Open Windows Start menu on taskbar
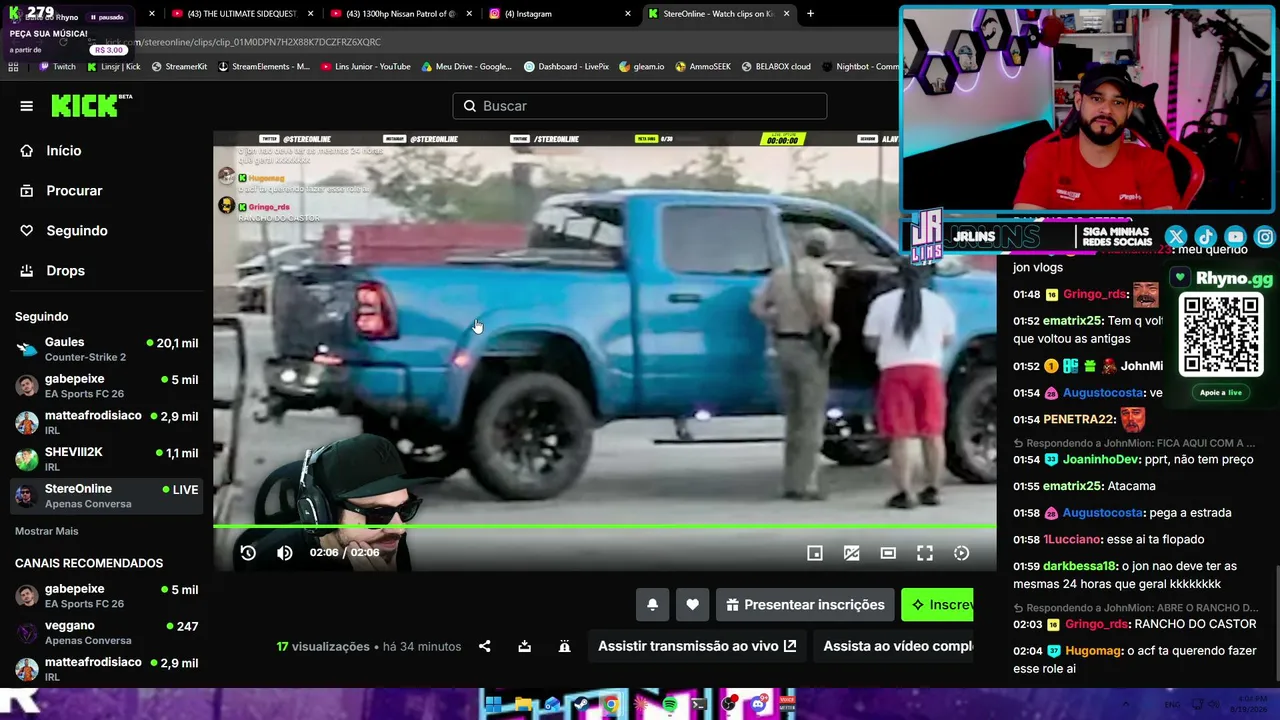1280x720 pixels. coord(492,705)
